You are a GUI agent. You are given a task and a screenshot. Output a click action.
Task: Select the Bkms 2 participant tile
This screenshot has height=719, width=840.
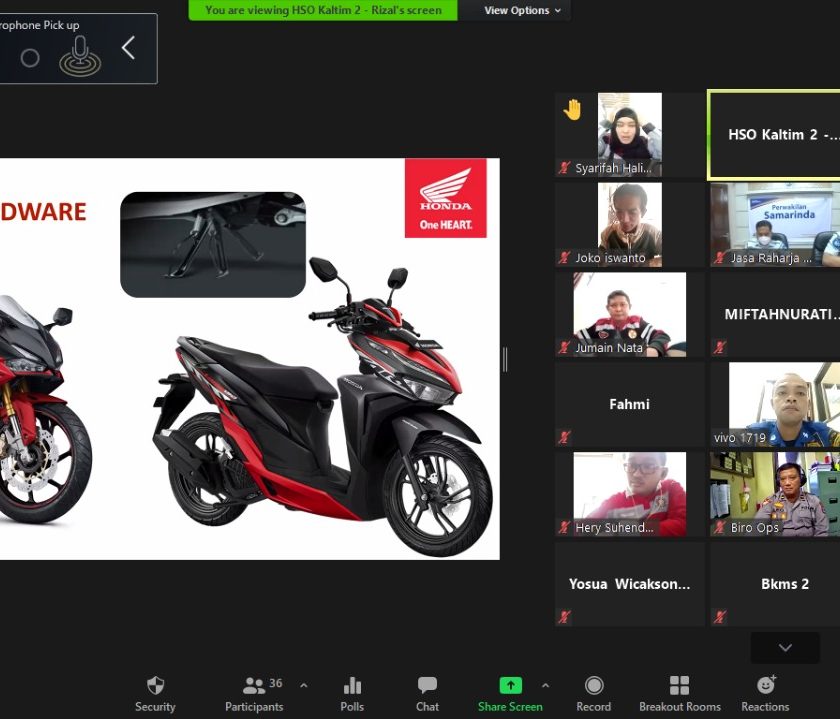(x=775, y=585)
